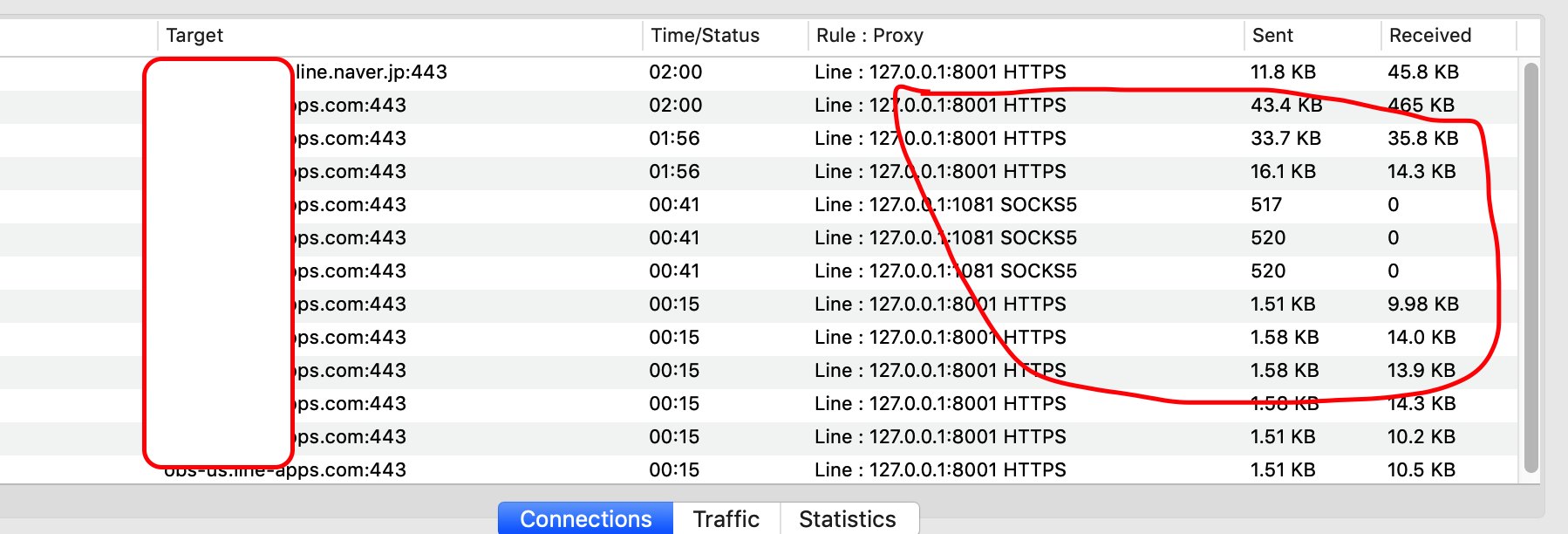This screenshot has height=534, width=1568.
Task: Click the 16.1 KB sent value
Action: [1283, 172]
